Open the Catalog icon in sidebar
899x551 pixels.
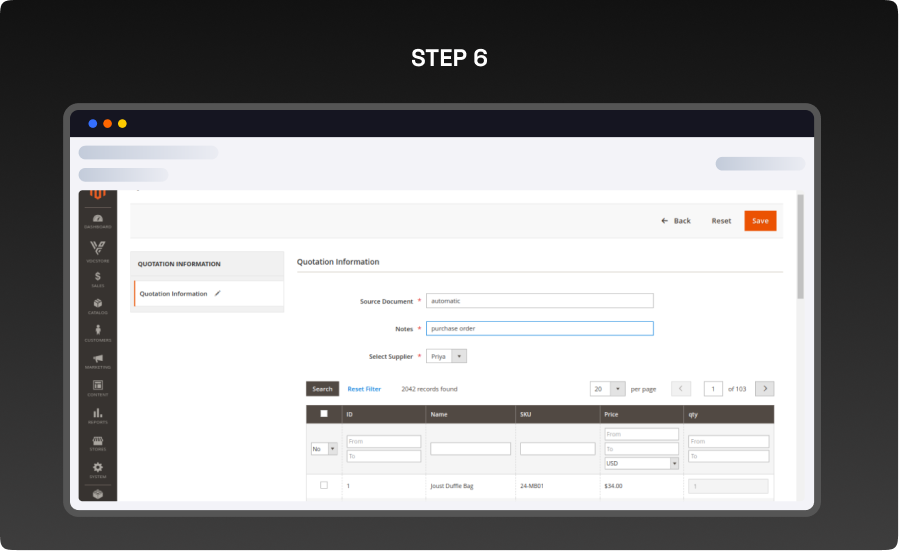98,305
